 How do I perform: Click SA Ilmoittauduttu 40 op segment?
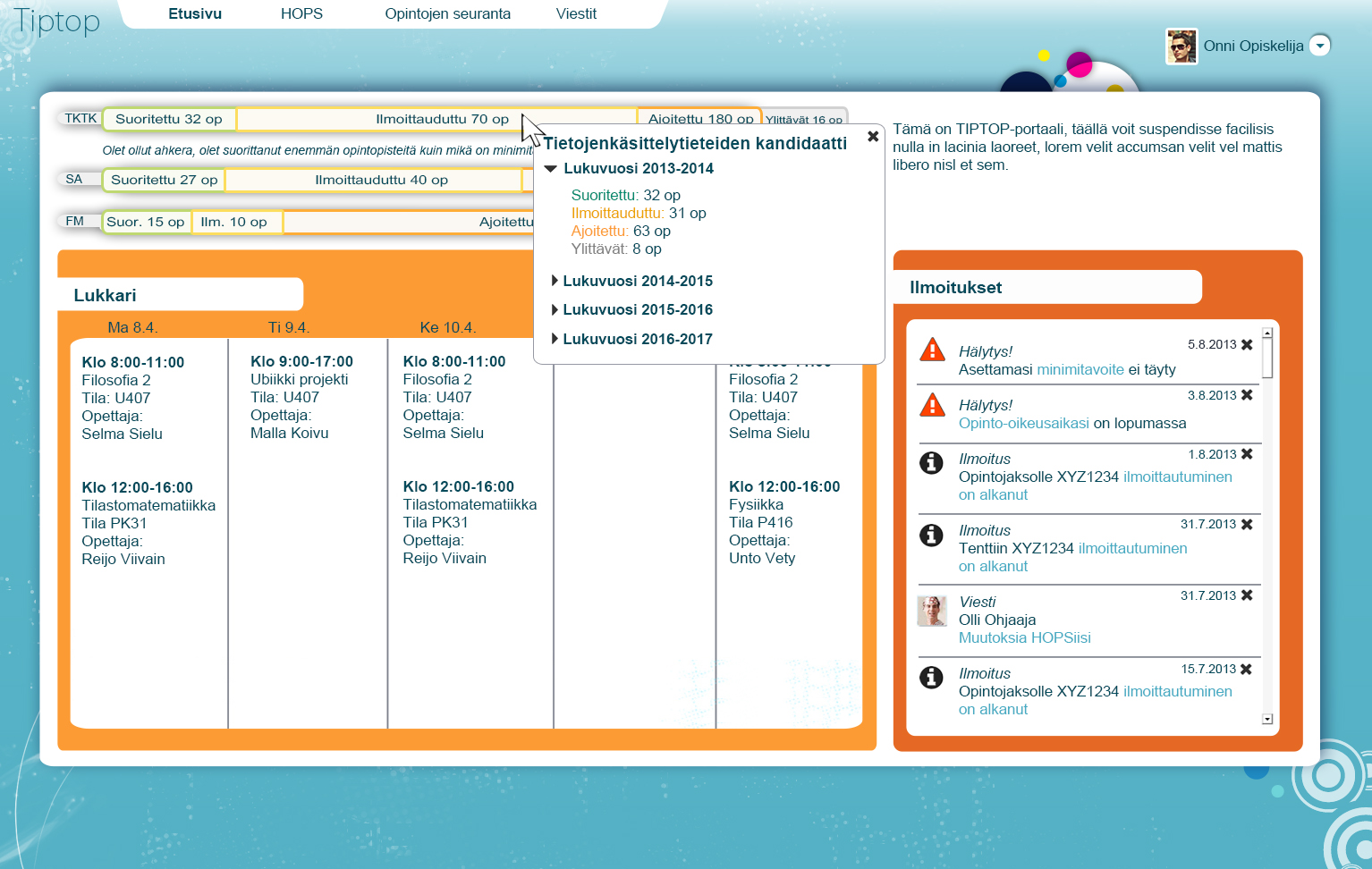[373, 180]
